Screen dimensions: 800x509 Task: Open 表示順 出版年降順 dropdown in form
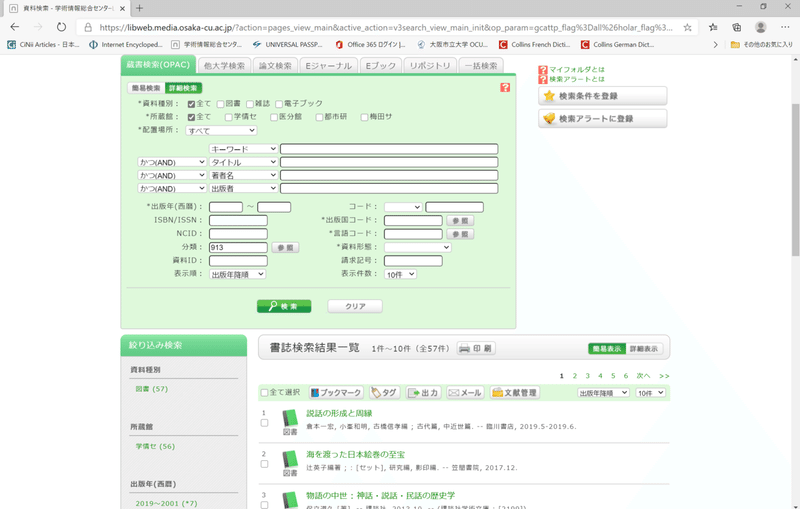click(x=238, y=274)
